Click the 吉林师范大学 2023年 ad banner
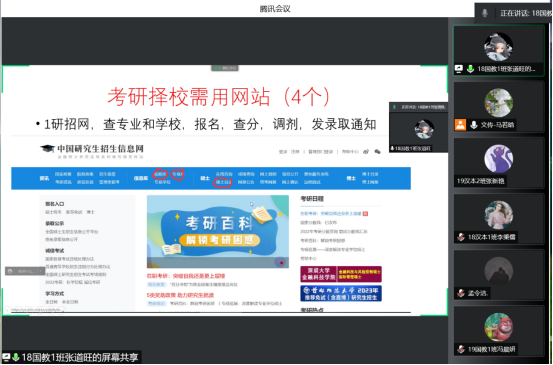This screenshot has height=365, width=553. pos(341,293)
